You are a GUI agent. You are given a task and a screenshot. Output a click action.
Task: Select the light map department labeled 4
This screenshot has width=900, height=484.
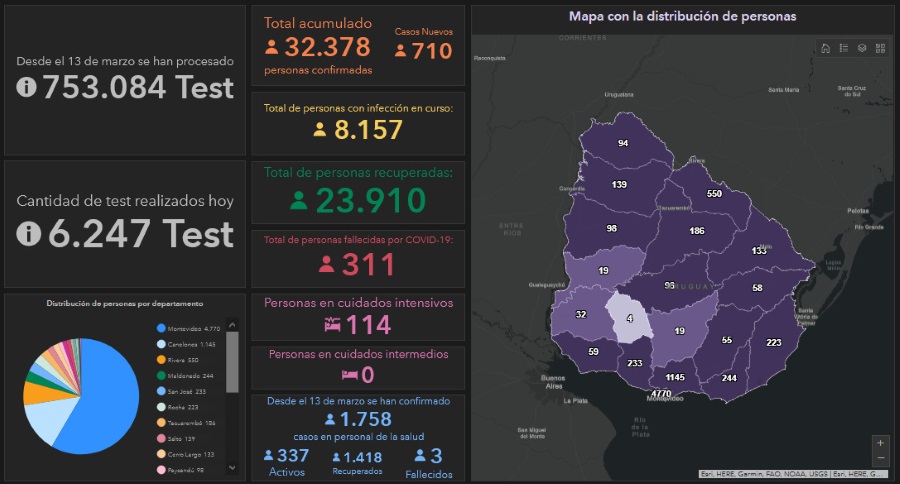pos(629,319)
